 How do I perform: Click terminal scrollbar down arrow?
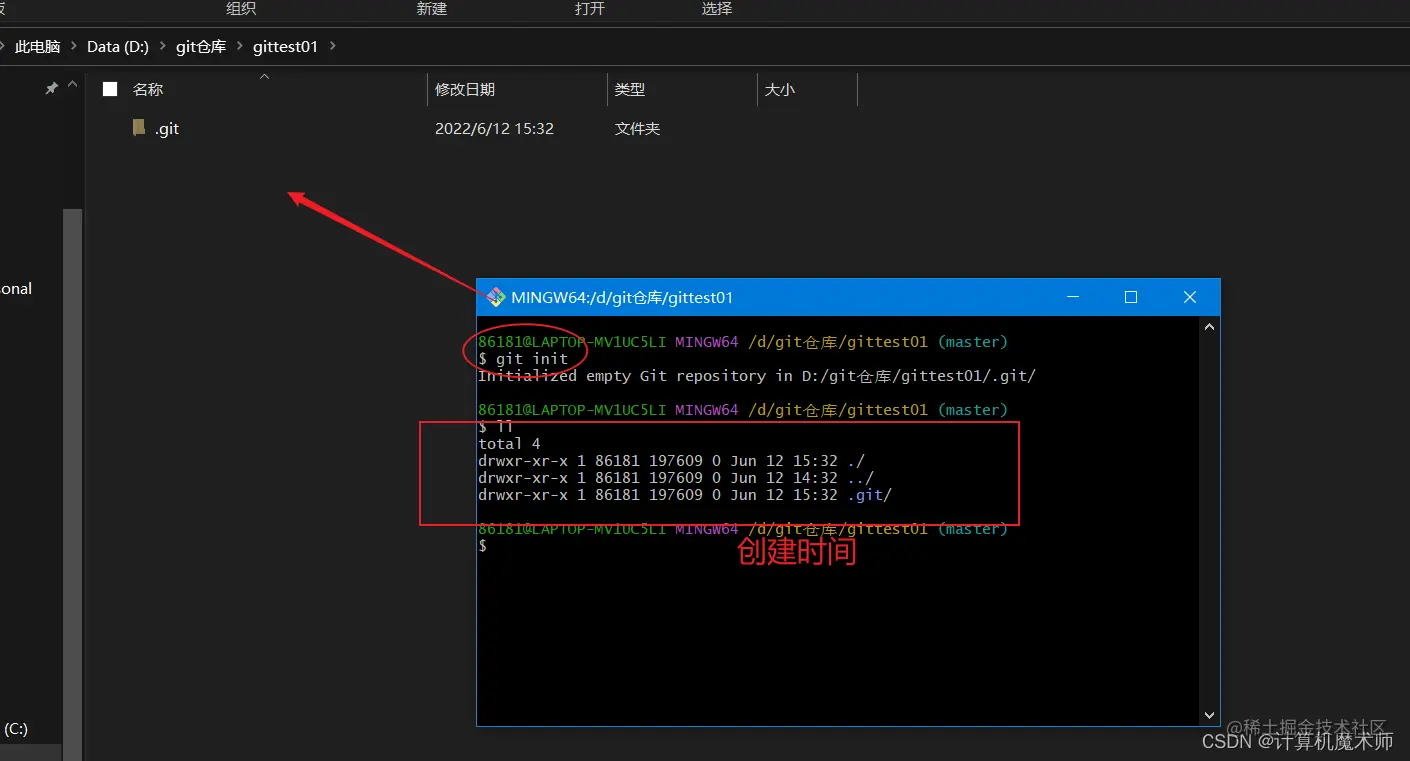pos(1209,715)
